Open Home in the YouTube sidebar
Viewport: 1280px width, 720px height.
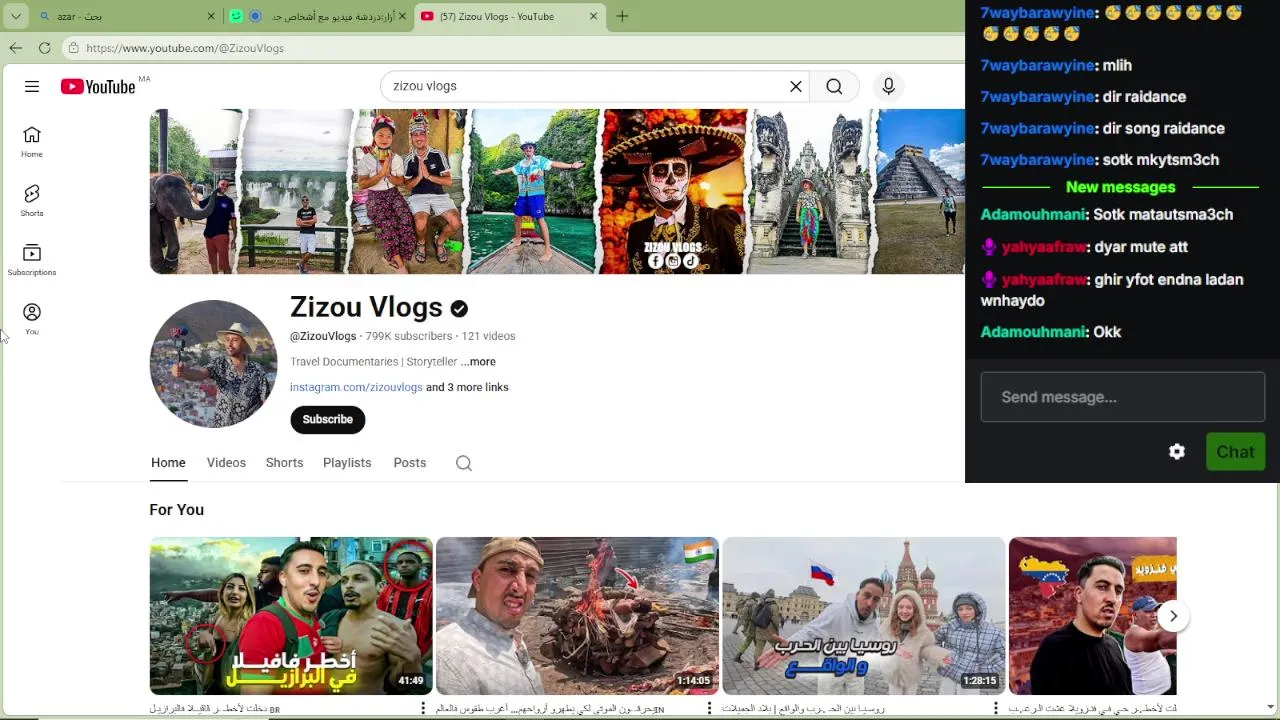[32, 142]
